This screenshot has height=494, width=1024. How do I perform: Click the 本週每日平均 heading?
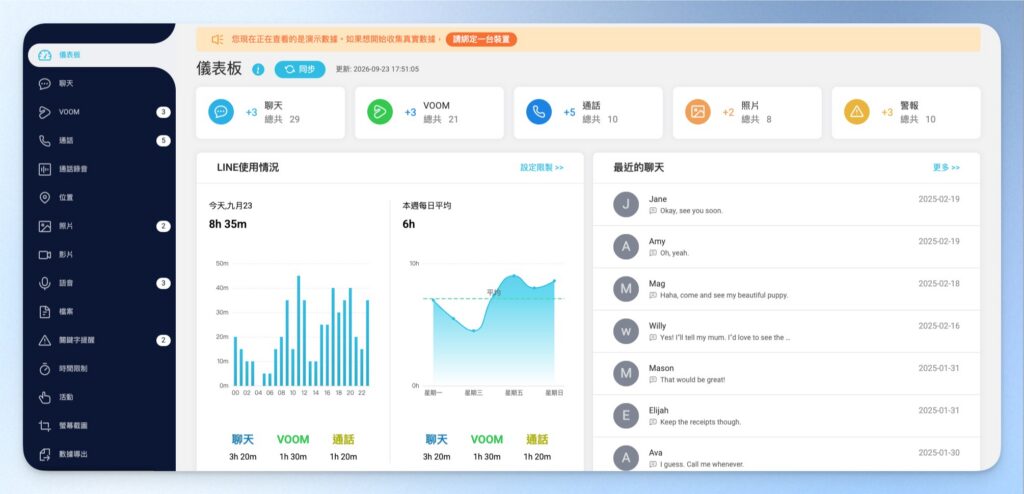click(x=426, y=205)
